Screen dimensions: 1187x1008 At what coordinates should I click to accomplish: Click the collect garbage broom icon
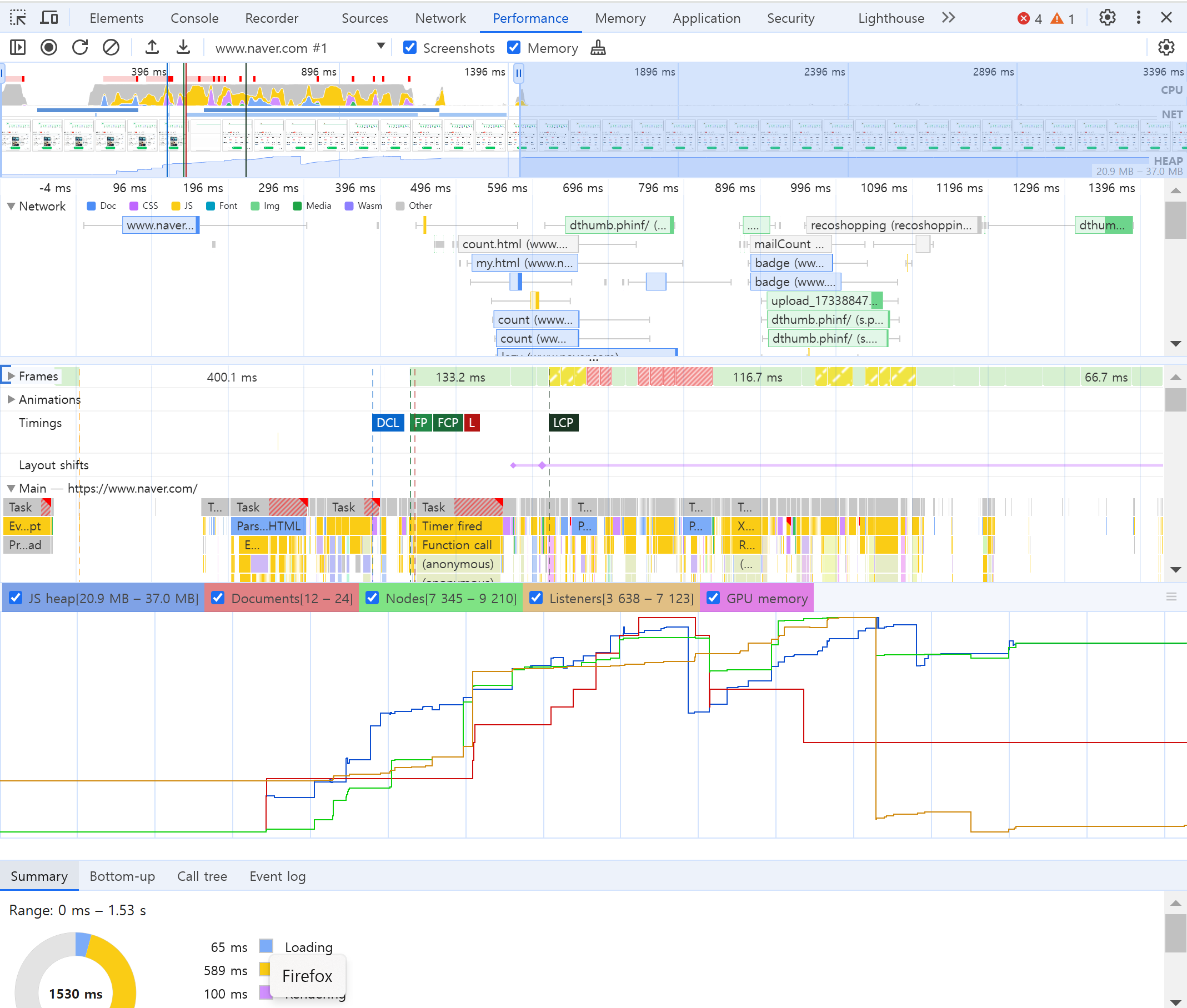(598, 48)
